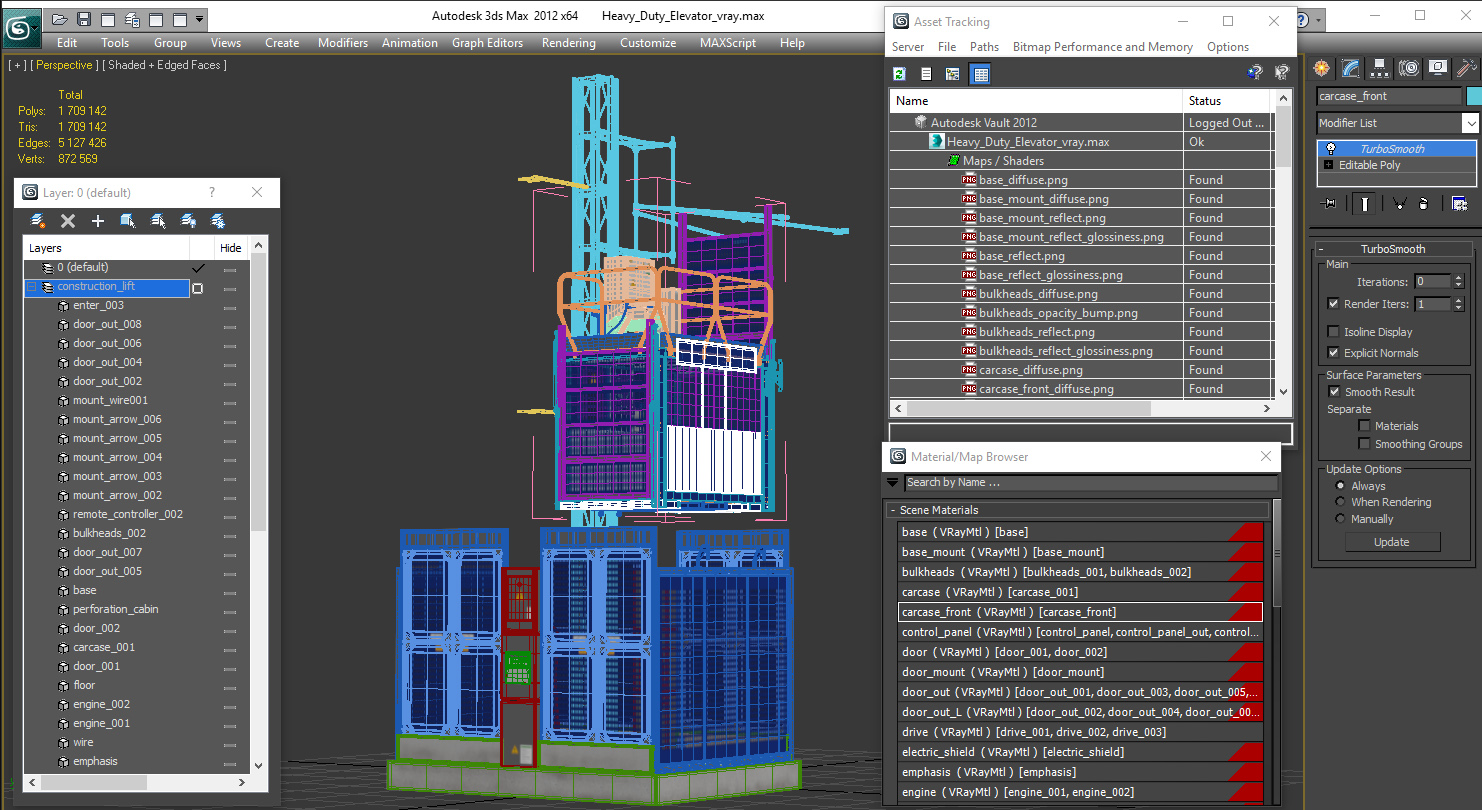Image resolution: width=1482 pixels, height=810 pixels.
Task: Click Hide/Unhide All Layers icon
Action: (x=188, y=221)
